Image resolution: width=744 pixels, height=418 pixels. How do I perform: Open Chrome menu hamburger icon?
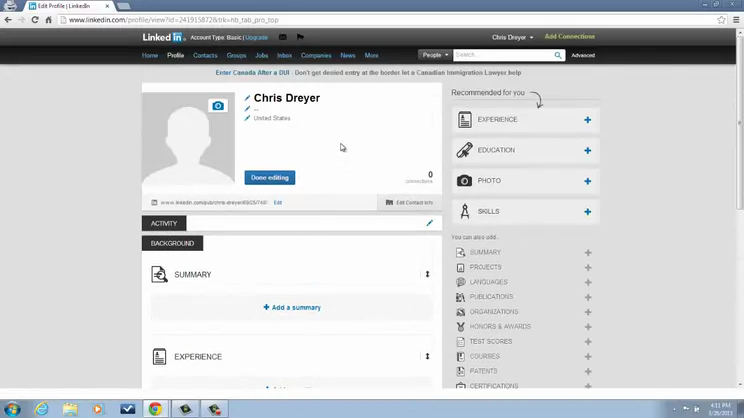tap(736, 20)
